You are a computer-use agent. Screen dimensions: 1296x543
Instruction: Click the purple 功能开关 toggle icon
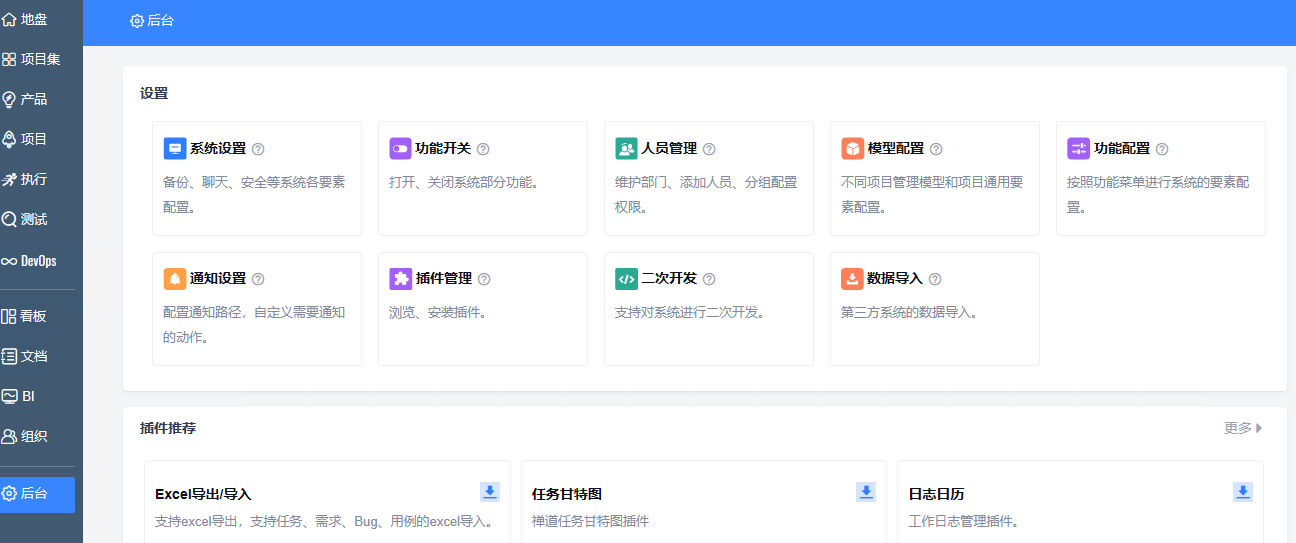coord(400,148)
